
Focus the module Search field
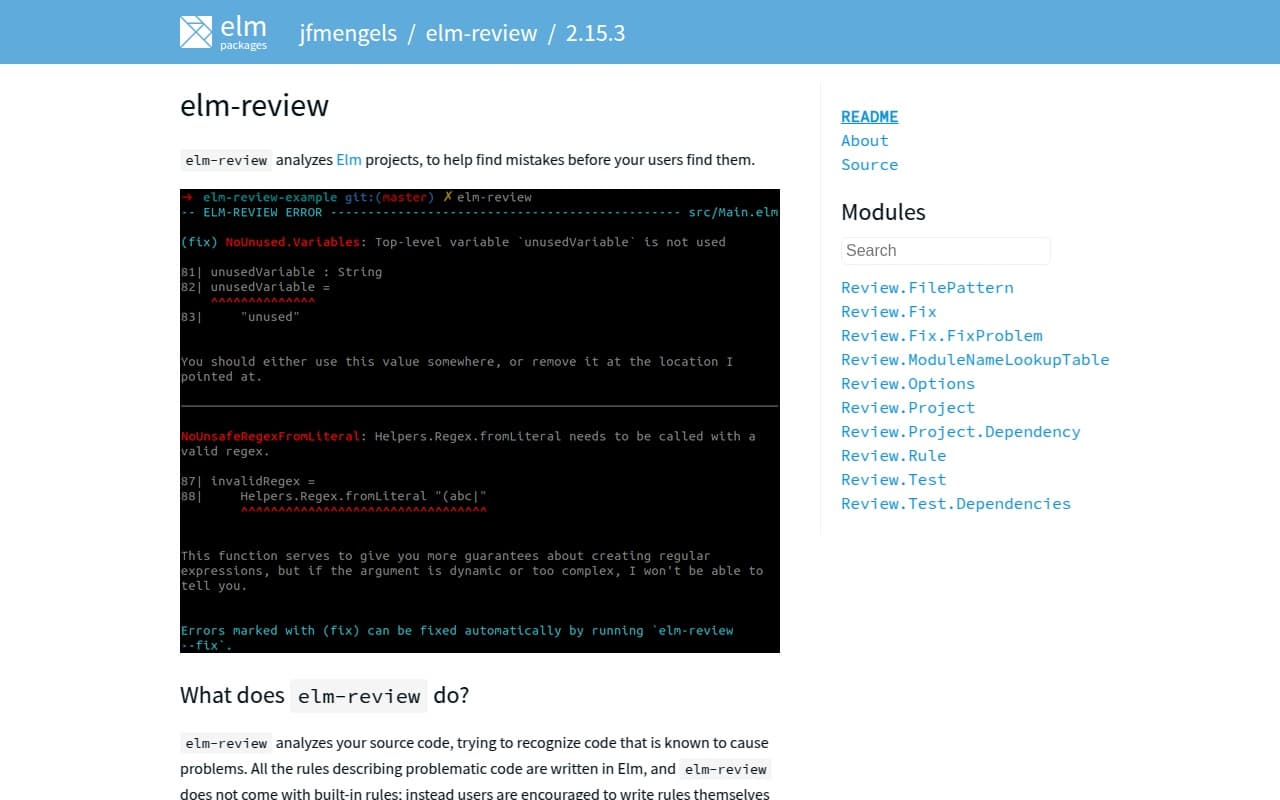click(946, 251)
